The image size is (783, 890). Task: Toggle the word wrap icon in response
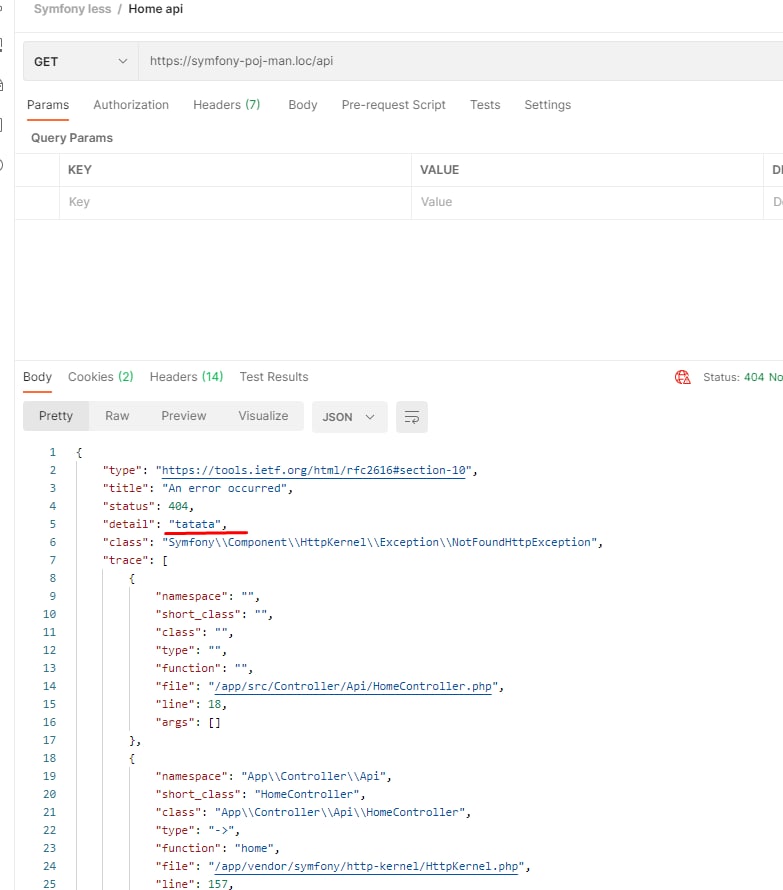click(x=411, y=417)
